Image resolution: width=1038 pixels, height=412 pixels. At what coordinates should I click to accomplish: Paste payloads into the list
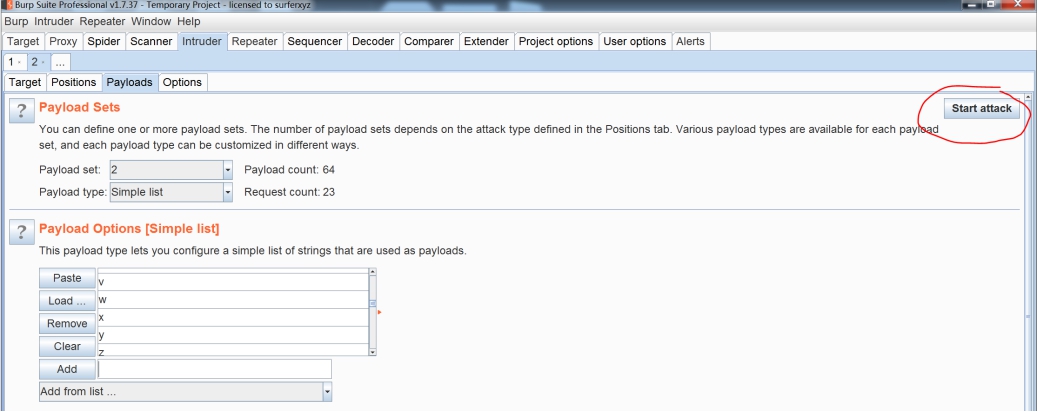68,278
